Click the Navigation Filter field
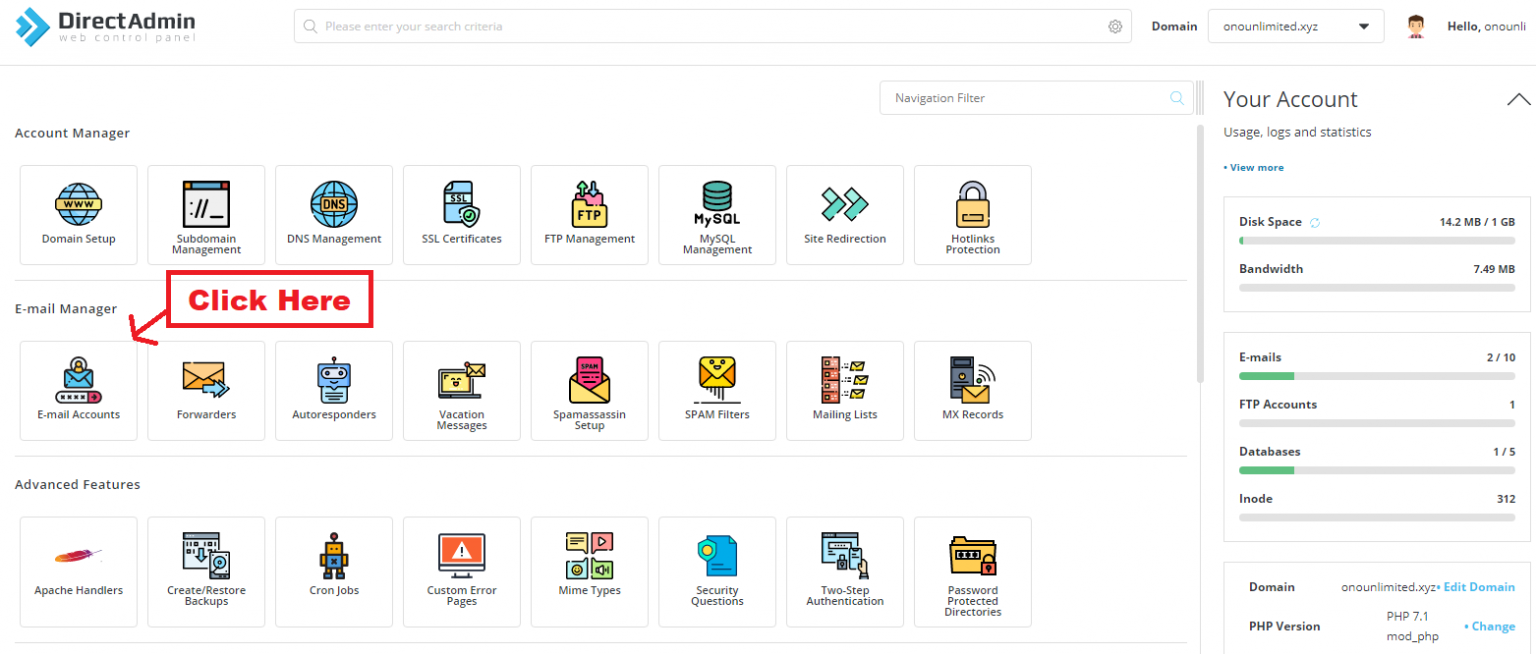The image size is (1536, 654). (1020, 97)
